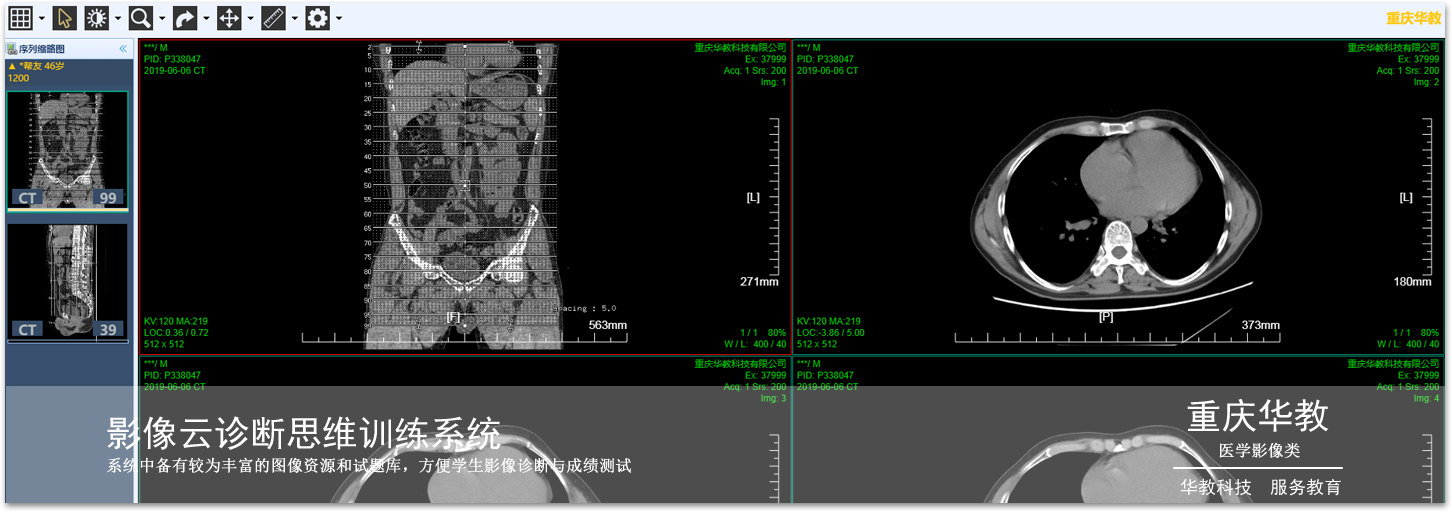Select the arrow pointer tool
The width and height of the screenshot is (1452, 512).
click(64, 18)
